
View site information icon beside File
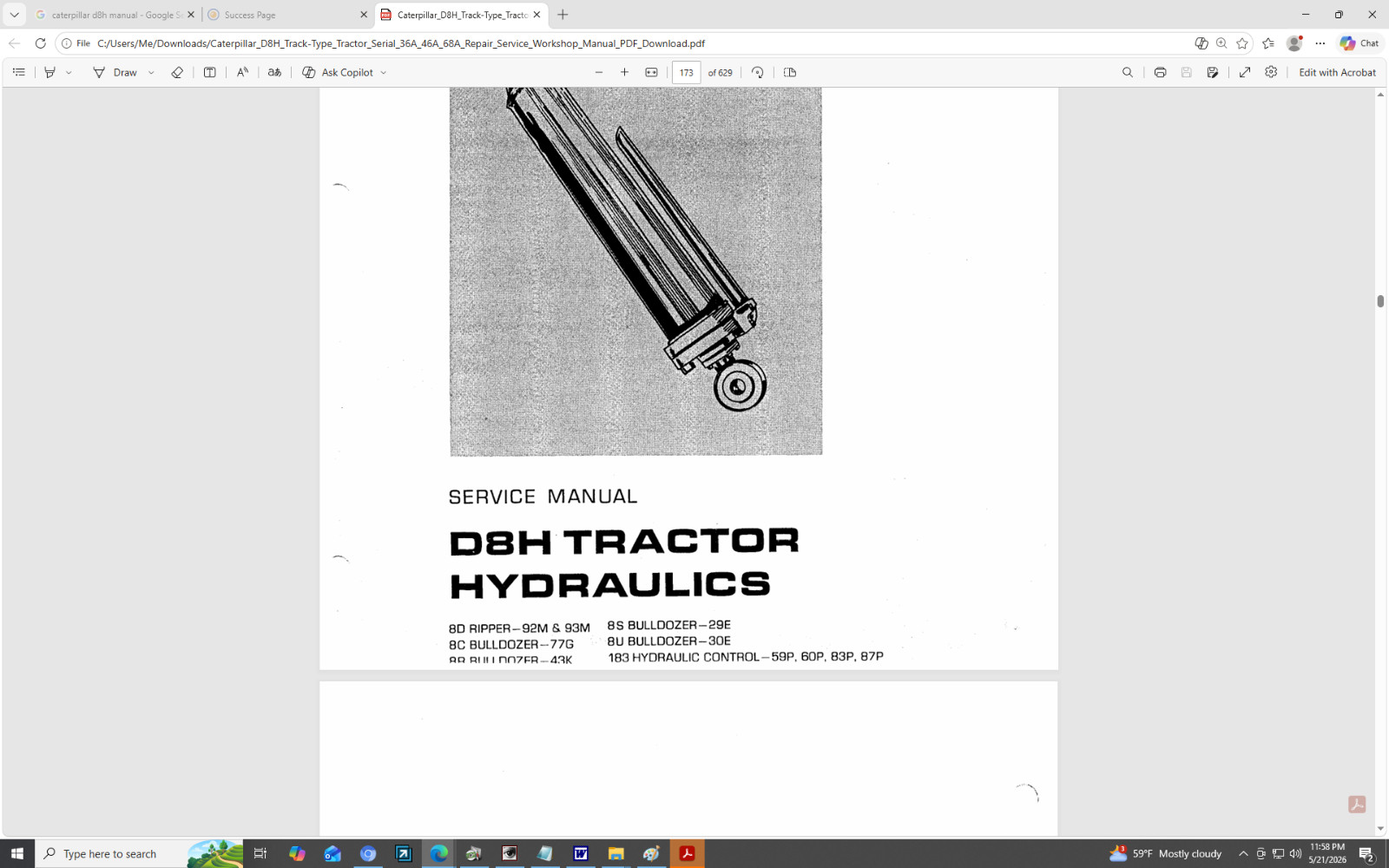[x=66, y=43]
